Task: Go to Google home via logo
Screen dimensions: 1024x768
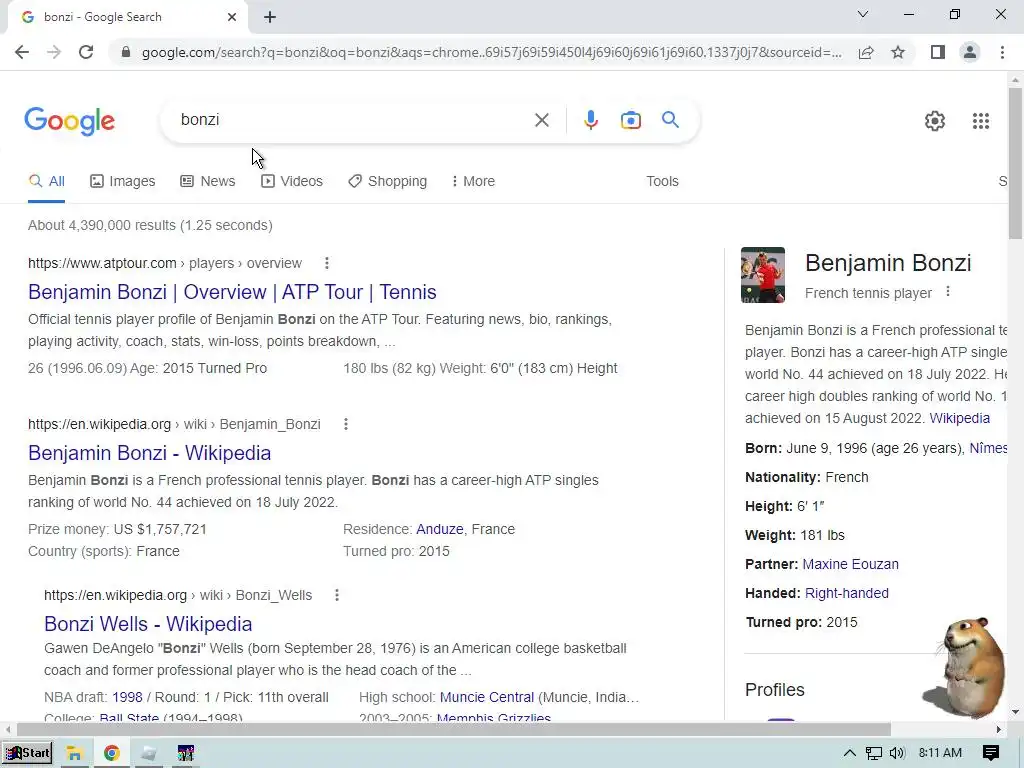Action: pyautogui.click(x=70, y=121)
